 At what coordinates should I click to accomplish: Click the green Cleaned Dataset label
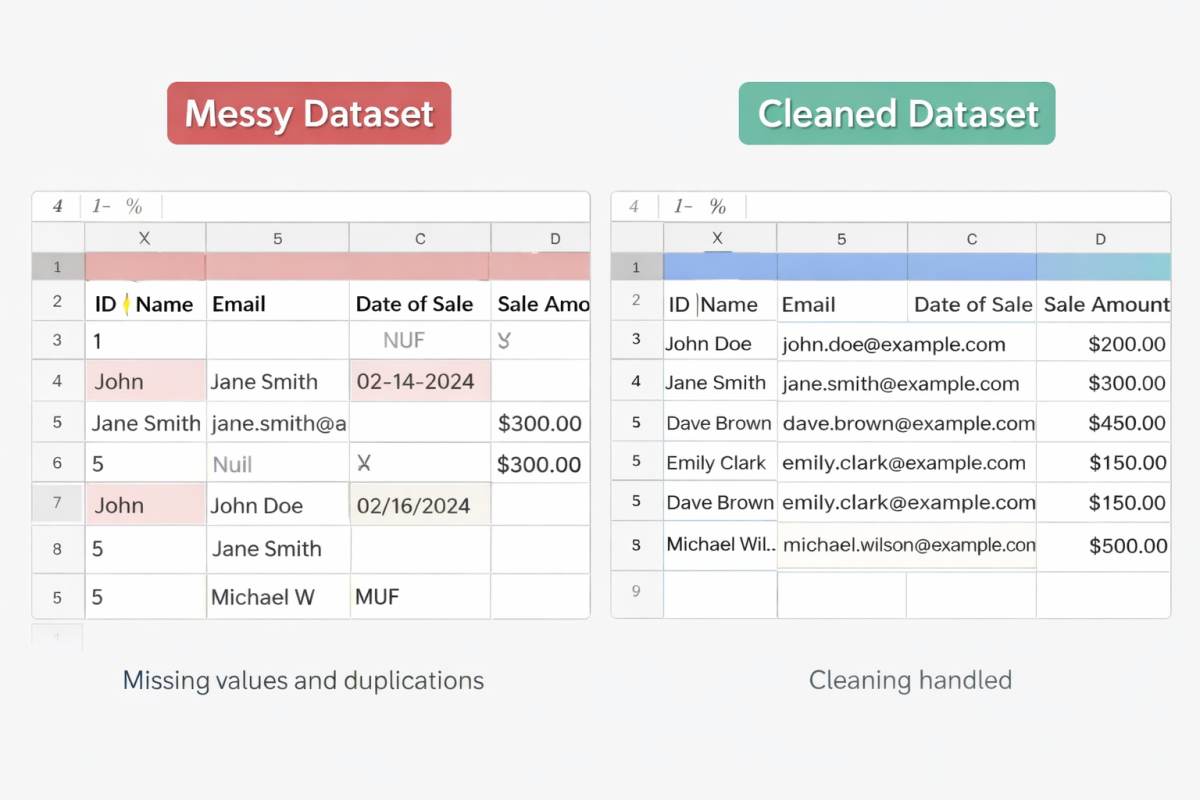pyautogui.click(x=897, y=113)
